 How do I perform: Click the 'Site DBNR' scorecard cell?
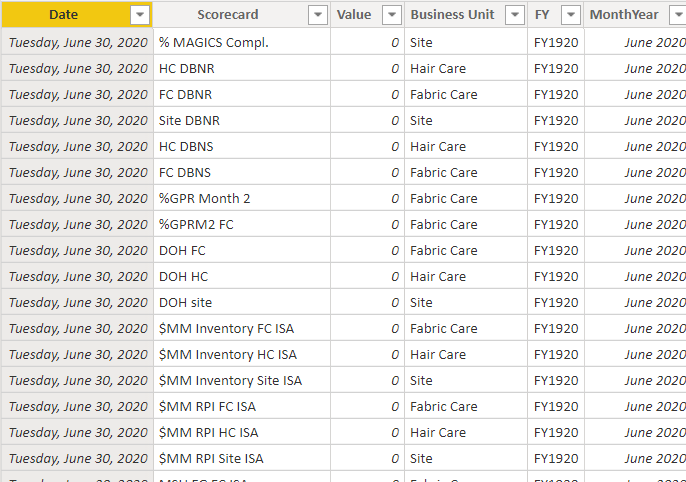(x=242, y=121)
